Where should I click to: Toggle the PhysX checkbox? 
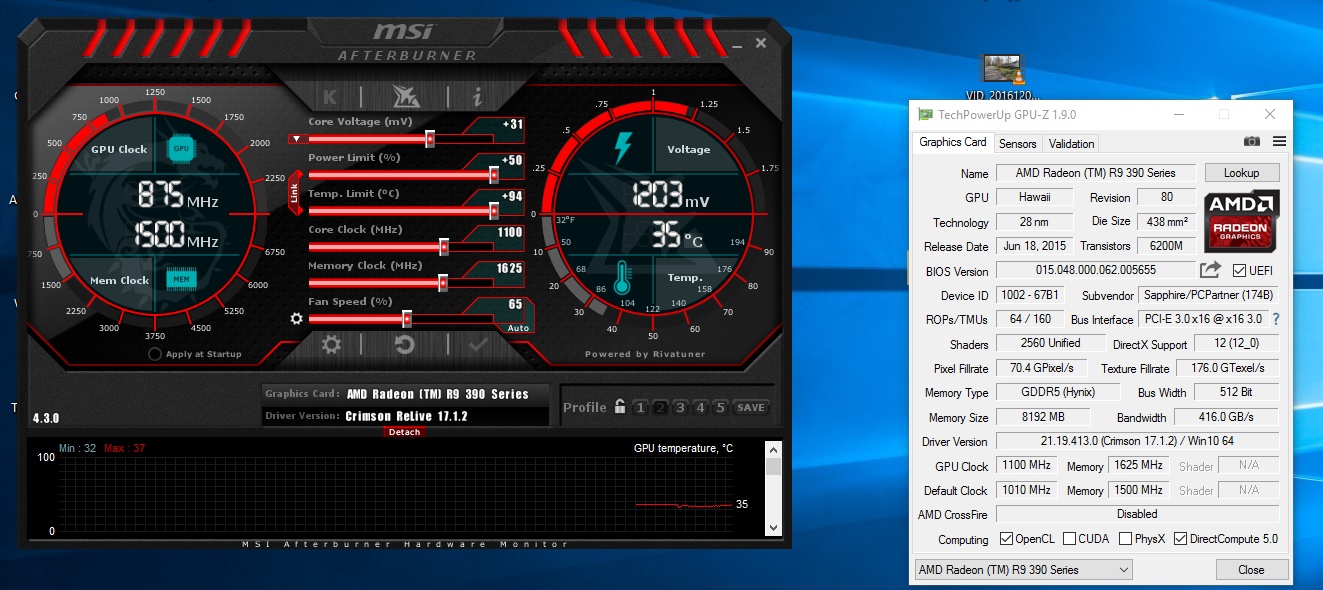(x=1126, y=539)
